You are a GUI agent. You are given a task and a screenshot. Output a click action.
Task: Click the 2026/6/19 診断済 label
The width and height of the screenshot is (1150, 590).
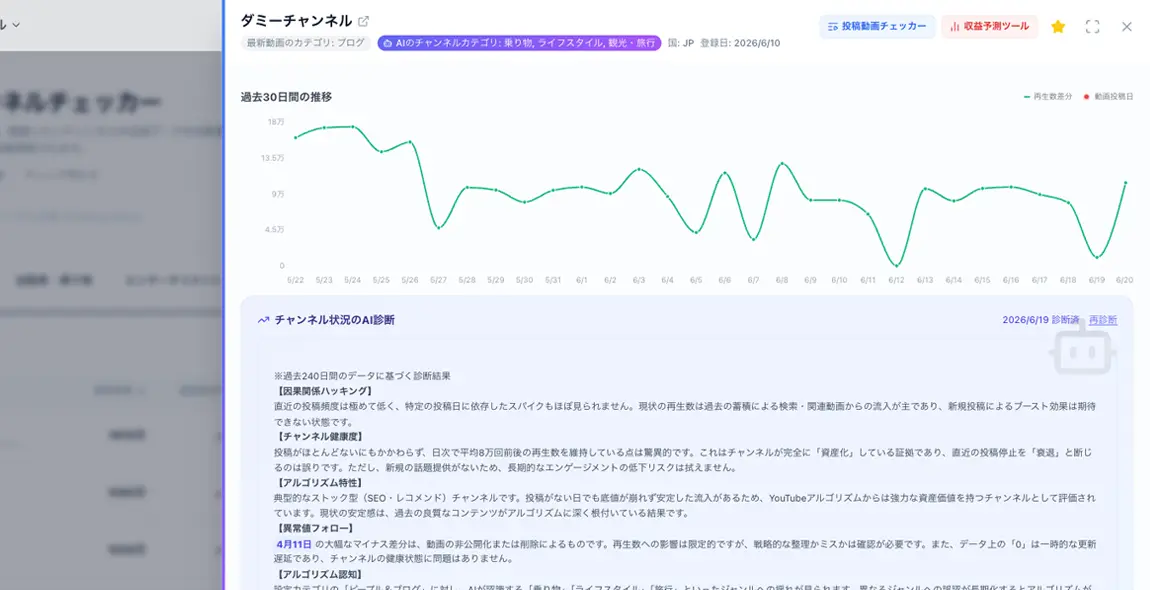(x=1040, y=320)
